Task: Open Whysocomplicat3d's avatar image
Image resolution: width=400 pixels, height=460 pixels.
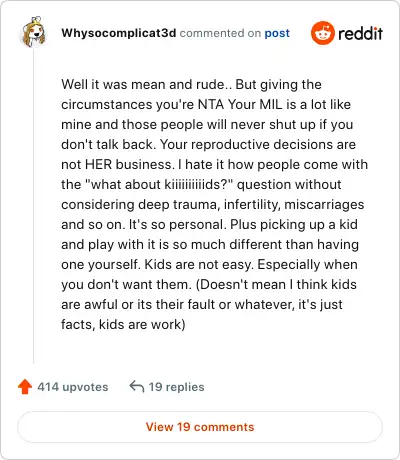Action: [33, 32]
